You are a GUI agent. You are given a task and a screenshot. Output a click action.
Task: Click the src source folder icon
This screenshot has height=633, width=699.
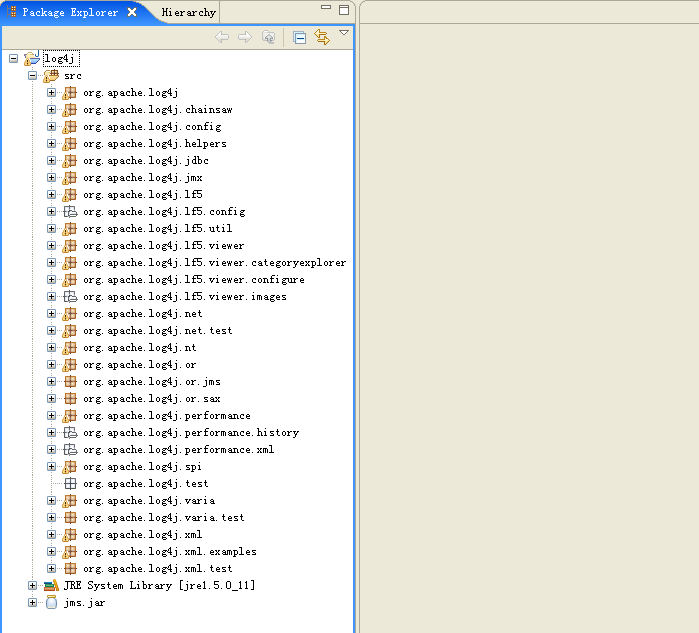pyautogui.click(x=51, y=75)
